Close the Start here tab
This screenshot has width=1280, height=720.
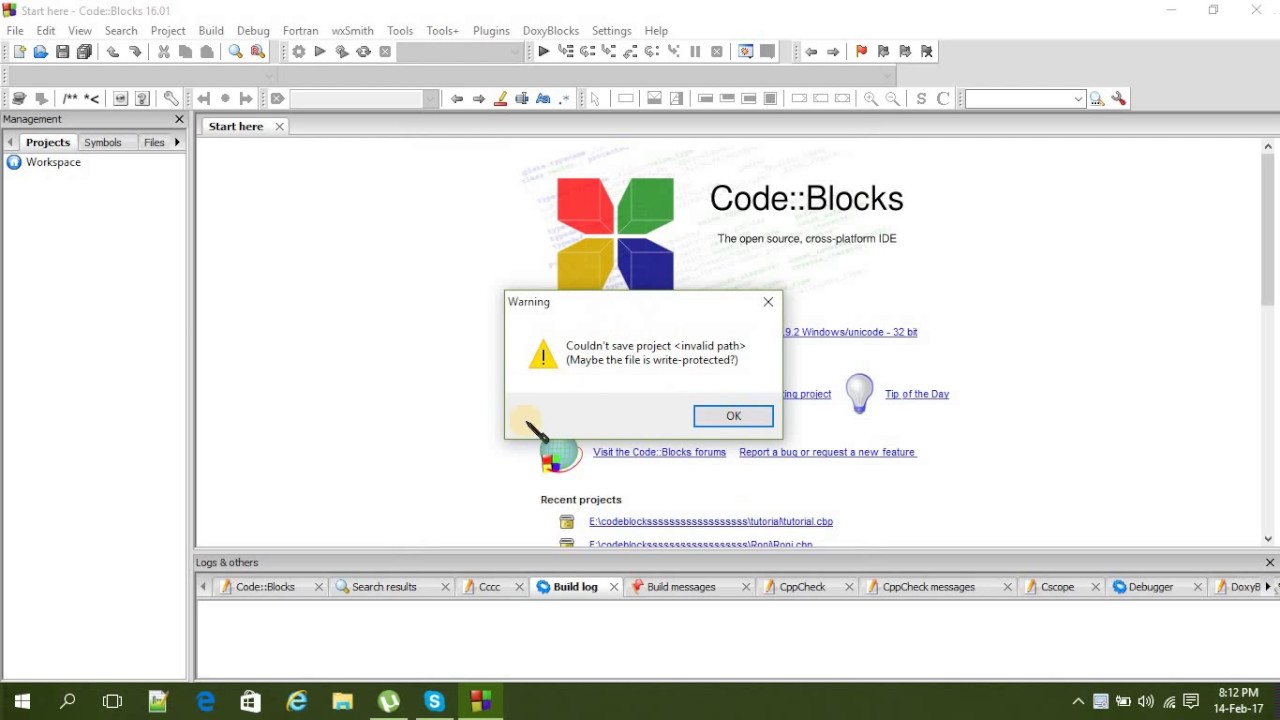pos(279,126)
